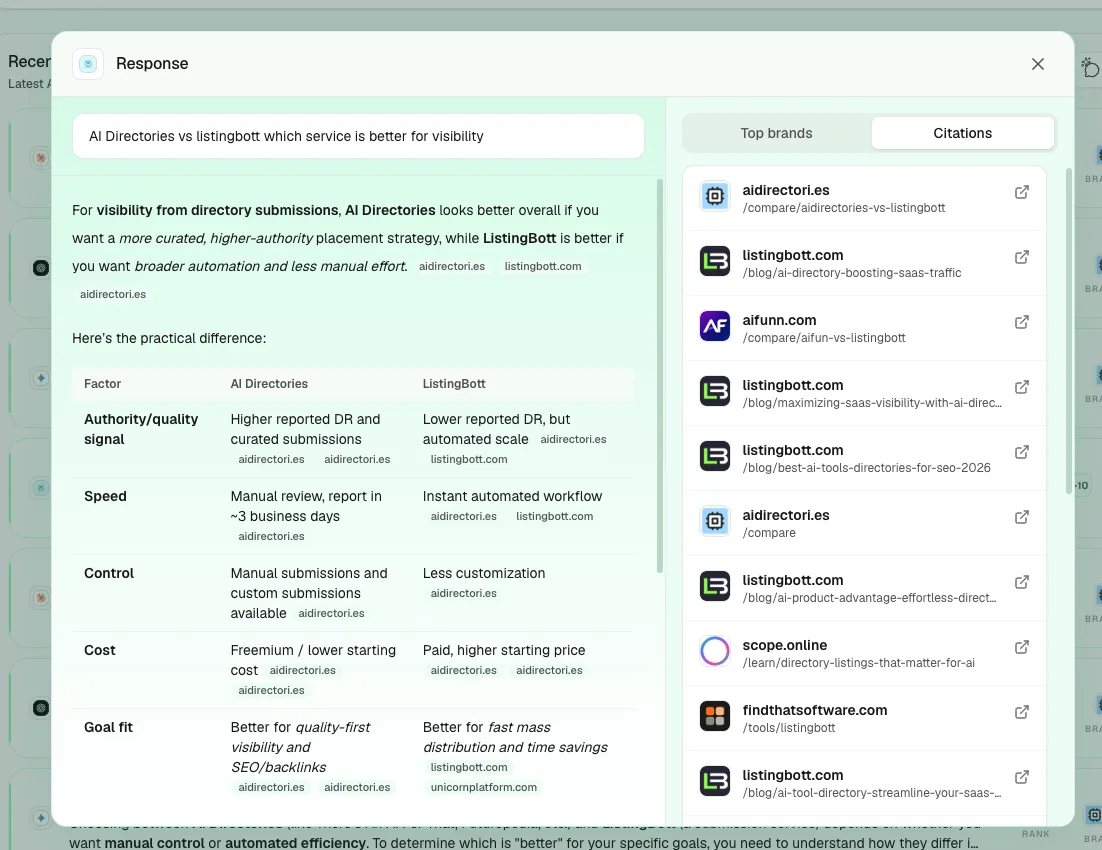
Task: Click the listingbott logo beside /blog/ai-product-advantage
Action: pyautogui.click(x=715, y=586)
